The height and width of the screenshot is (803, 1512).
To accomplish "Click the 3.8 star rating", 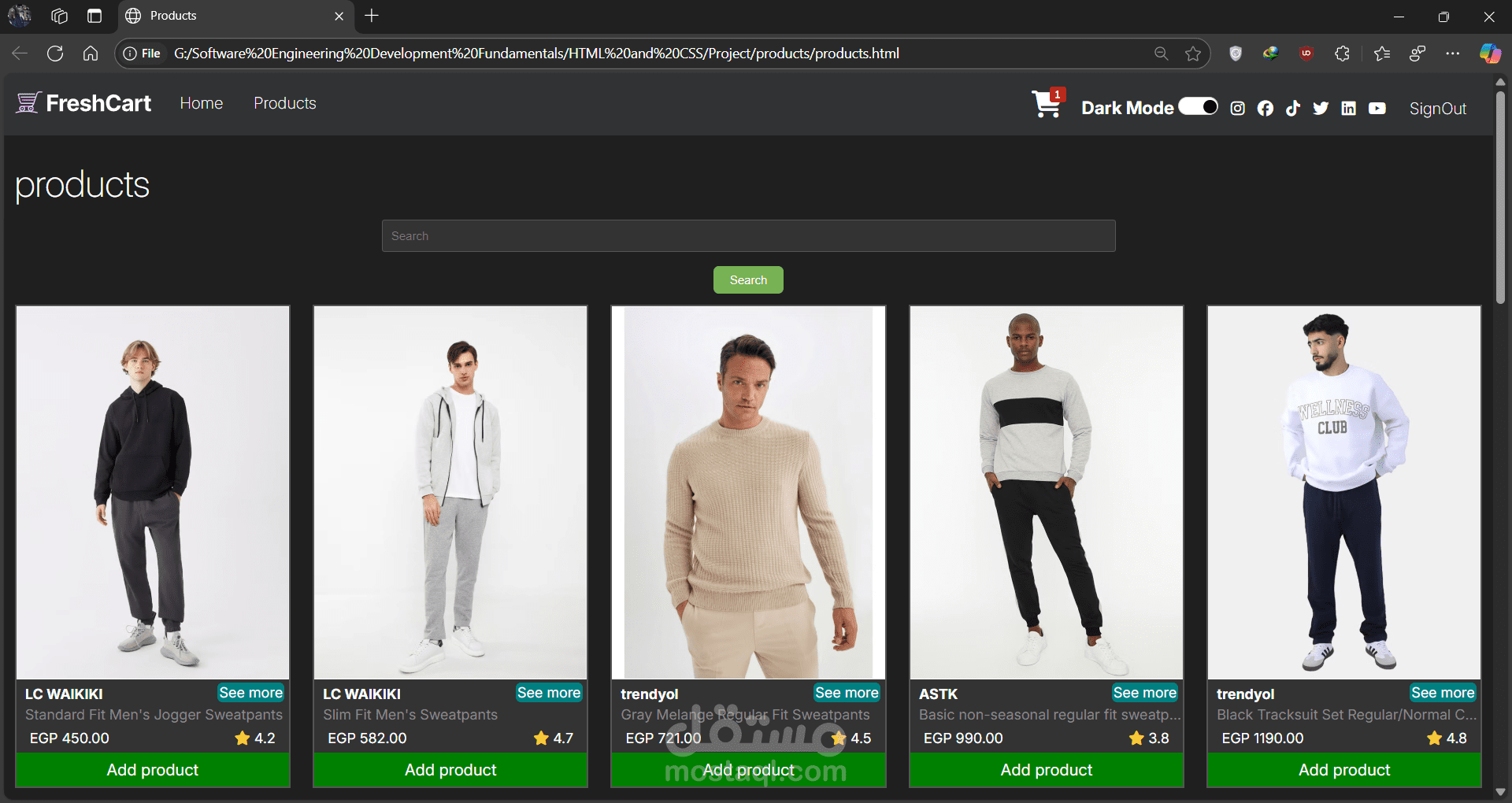I will pyautogui.click(x=1149, y=738).
